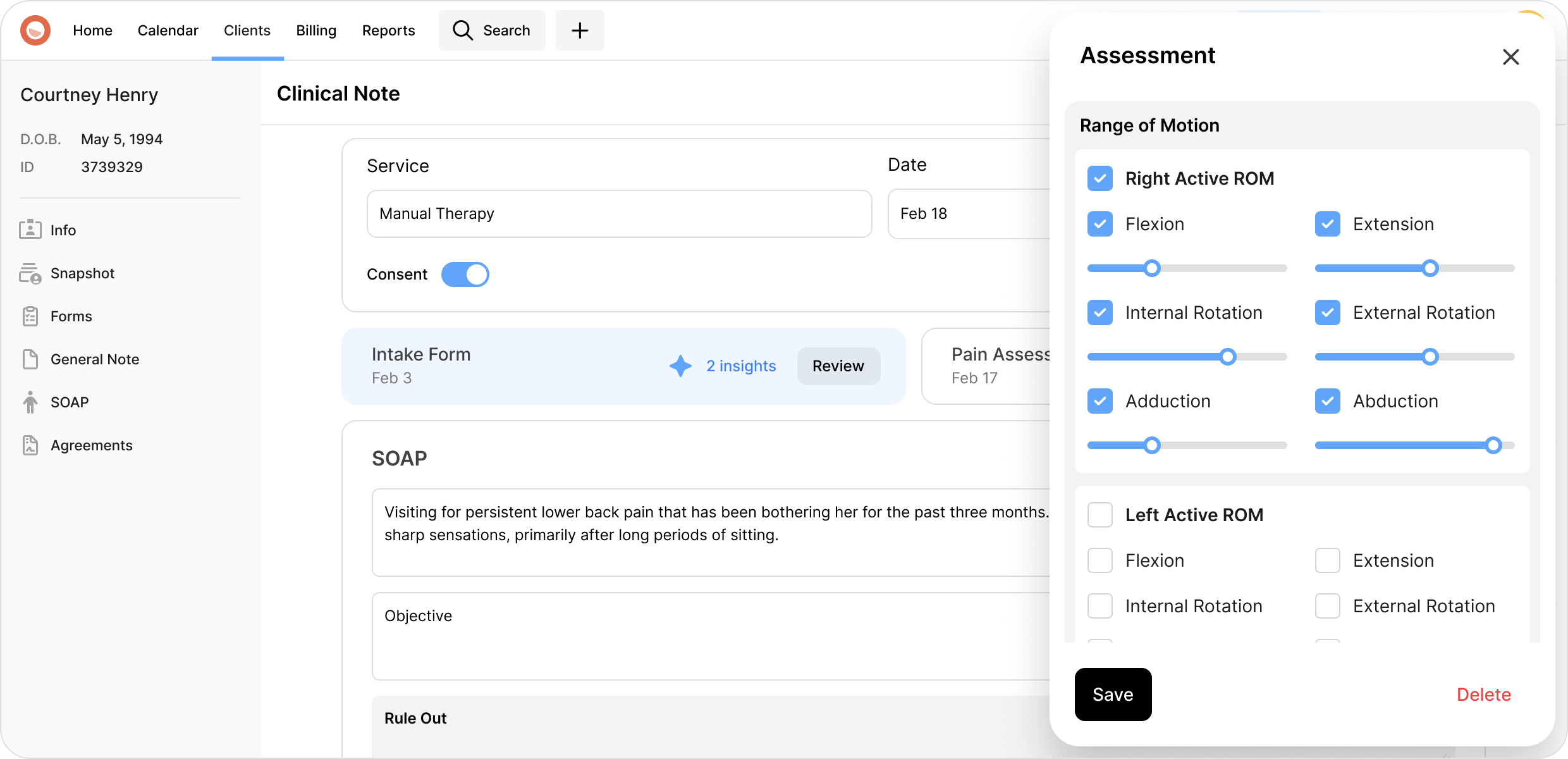Screen dimensions: 1568x759
Task: Open the Info sidebar icon
Action: pyautogui.click(x=30, y=230)
